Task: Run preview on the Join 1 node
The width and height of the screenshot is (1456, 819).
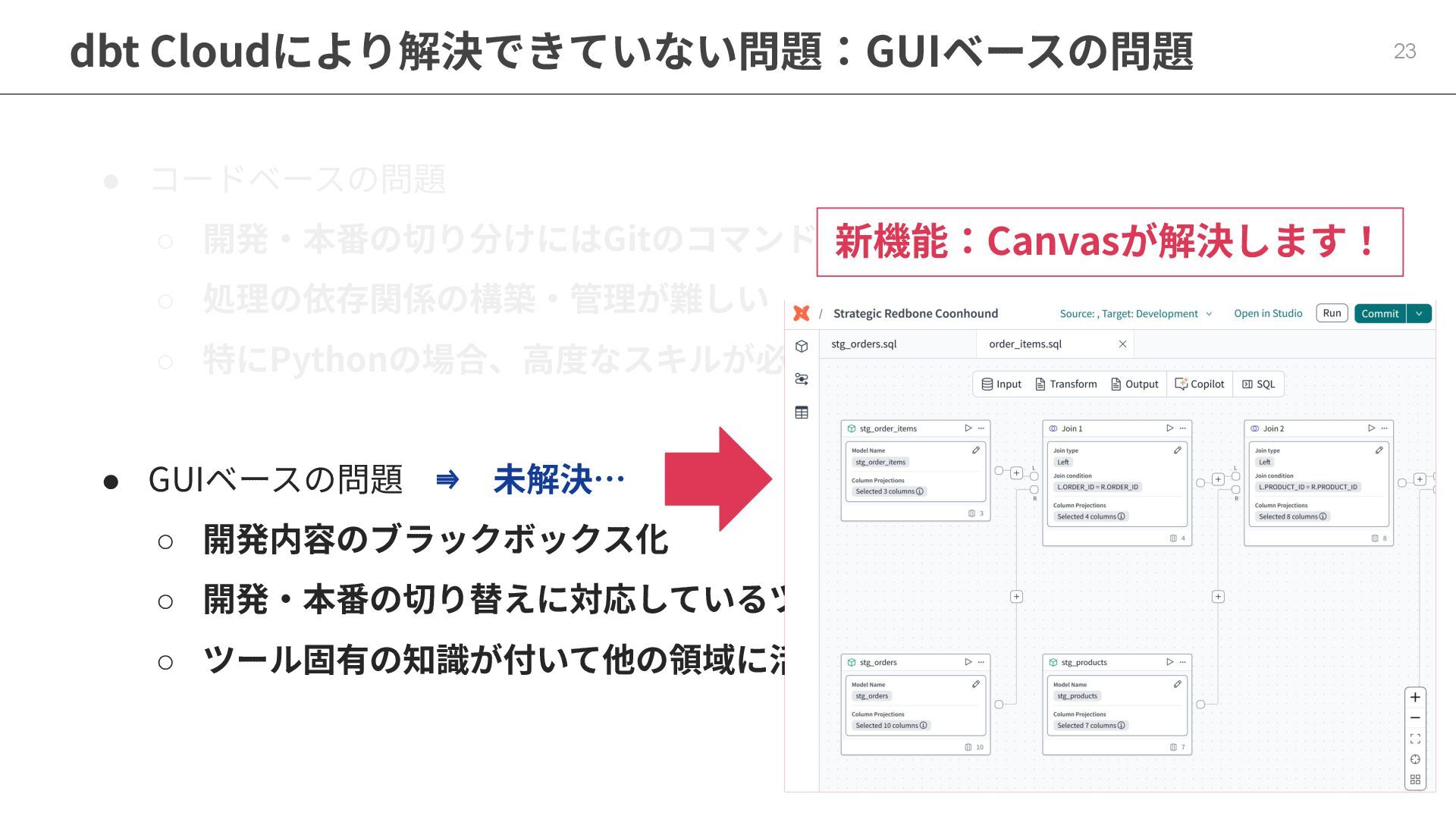Action: pyautogui.click(x=1169, y=428)
